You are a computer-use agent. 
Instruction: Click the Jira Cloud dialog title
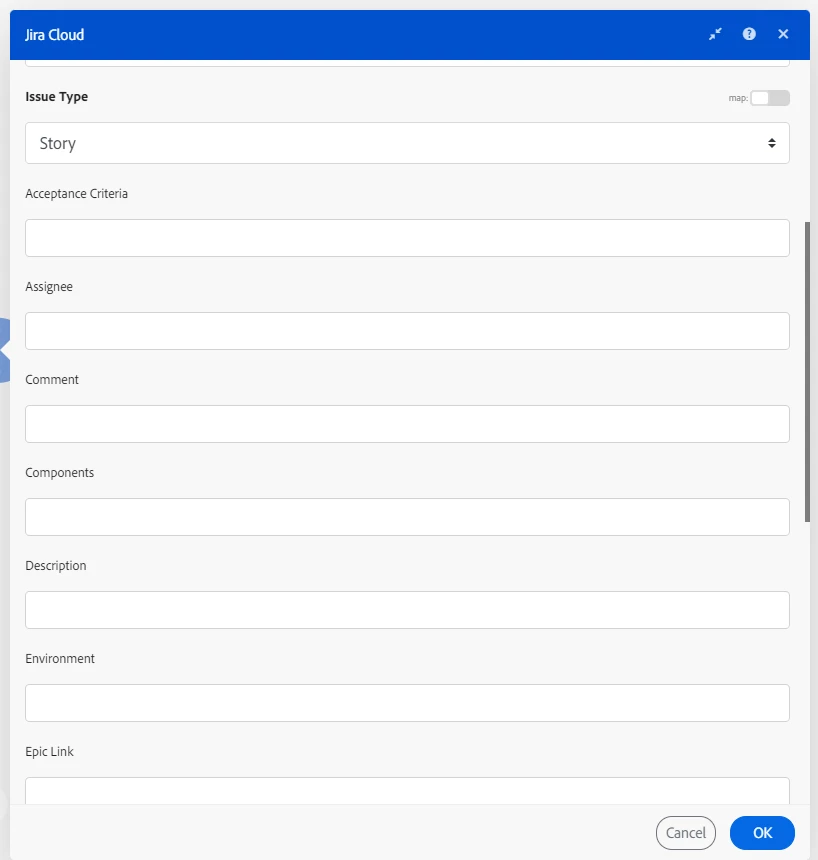tap(54, 35)
